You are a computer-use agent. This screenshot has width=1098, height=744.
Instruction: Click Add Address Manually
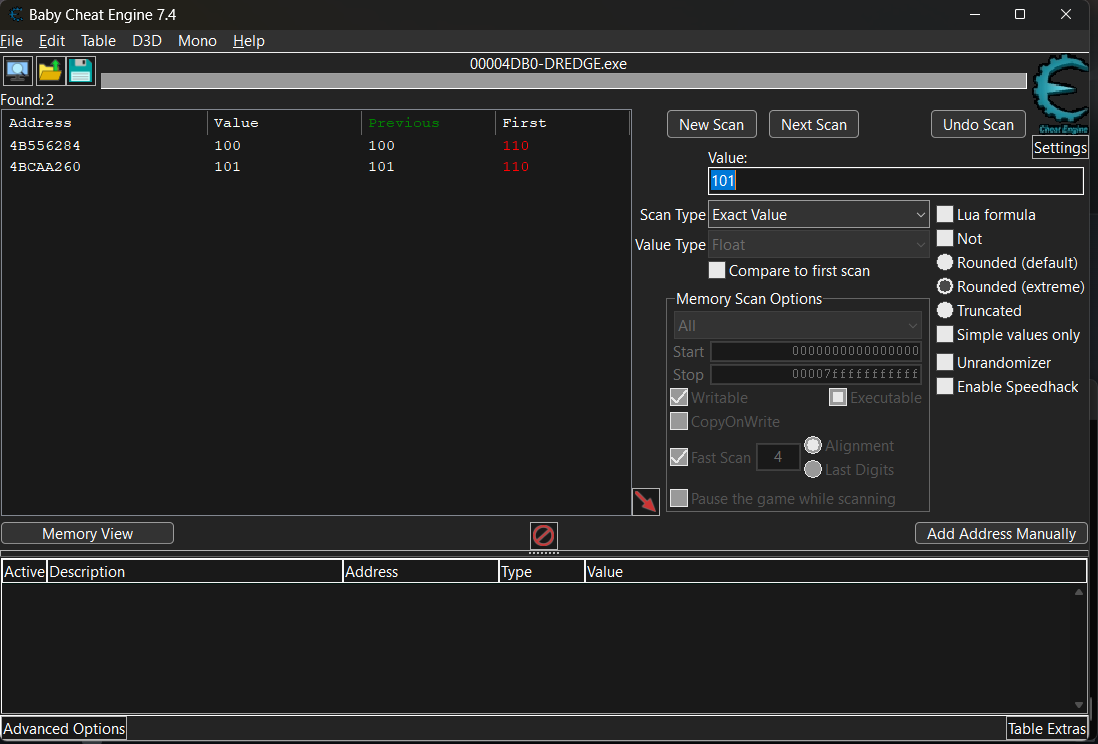[1001, 533]
